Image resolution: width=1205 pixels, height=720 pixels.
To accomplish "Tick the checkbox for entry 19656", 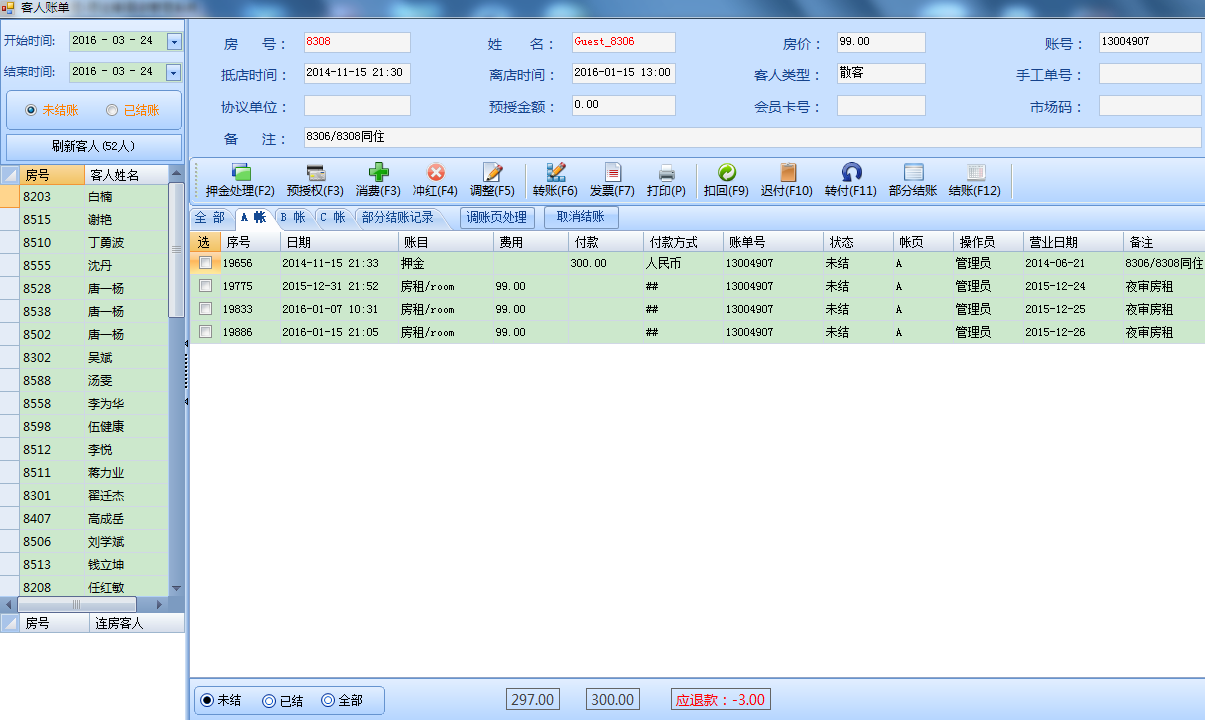I will [205, 263].
